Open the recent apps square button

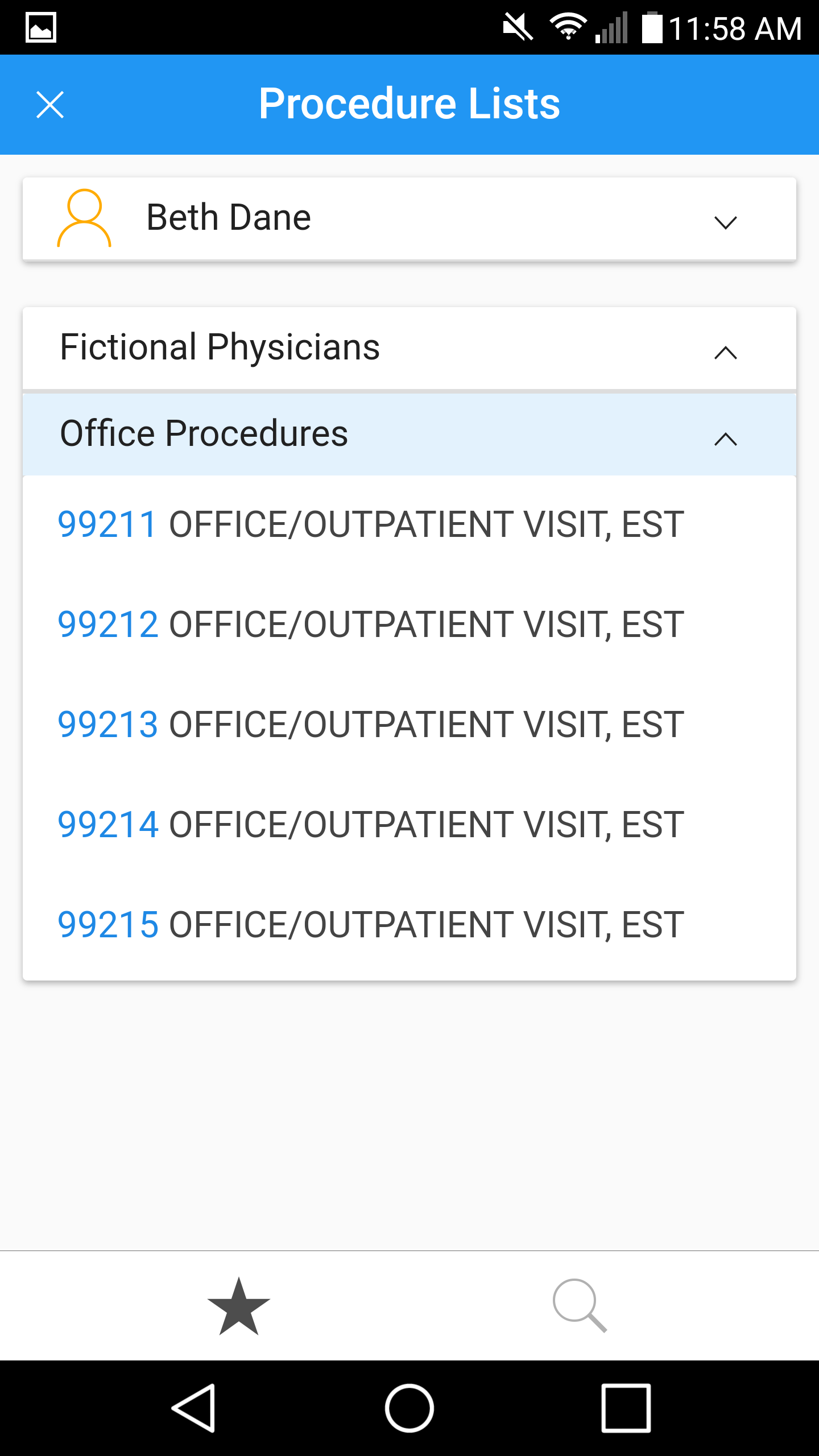coord(626,1408)
